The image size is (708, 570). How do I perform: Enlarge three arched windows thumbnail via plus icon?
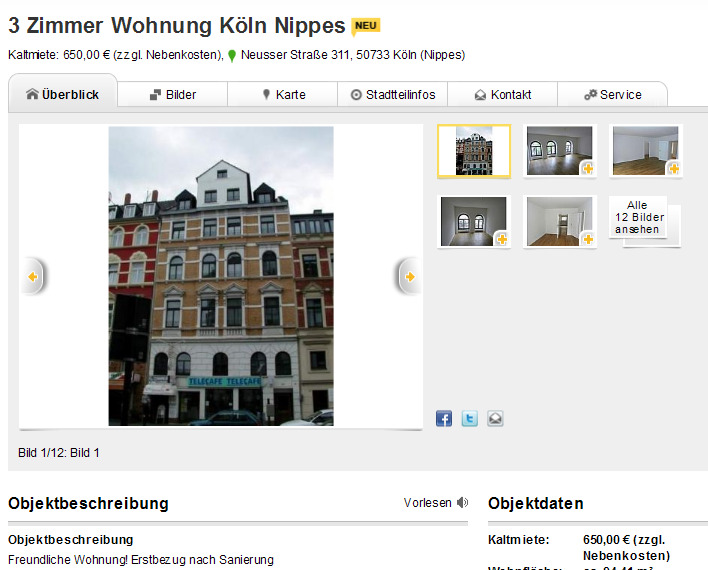tap(588, 168)
